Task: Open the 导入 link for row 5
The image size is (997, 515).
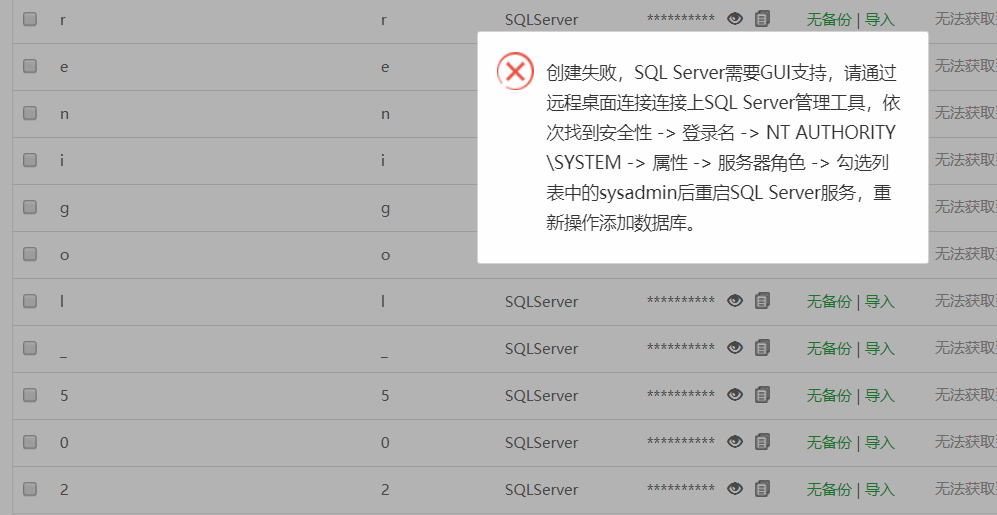Action: coord(880,395)
